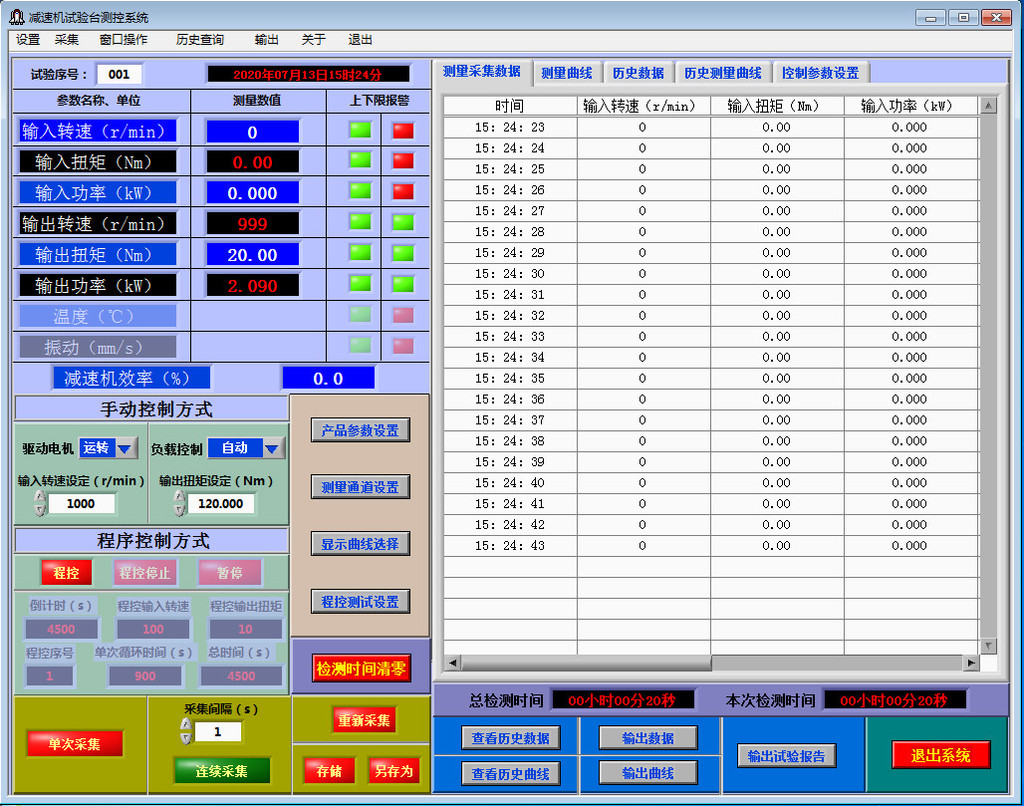This screenshot has width=1024, height=806.
Task: Open the 历史查询 menu
Action: 200,40
